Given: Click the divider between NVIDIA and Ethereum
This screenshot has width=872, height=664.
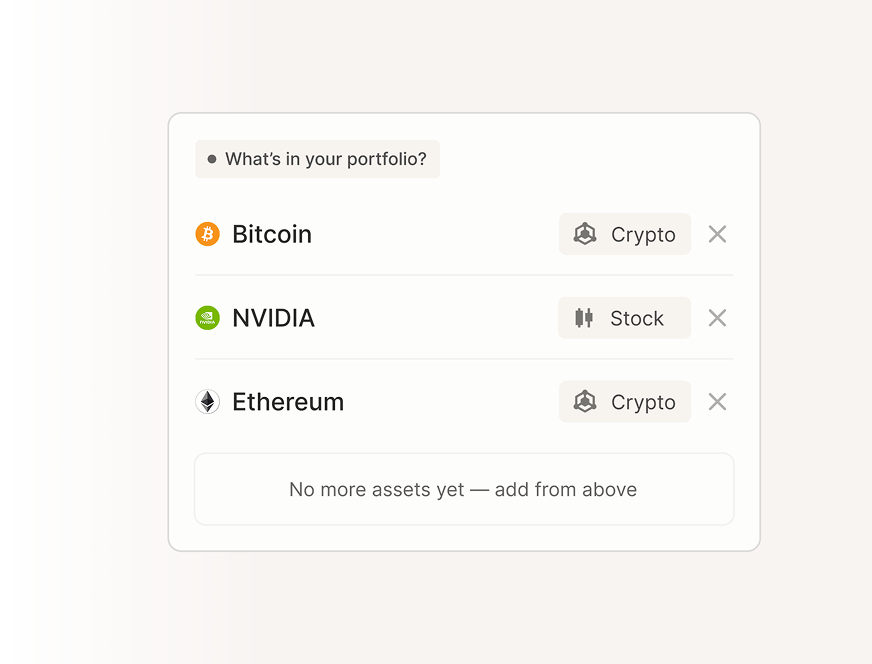Looking at the screenshot, I should [x=464, y=359].
